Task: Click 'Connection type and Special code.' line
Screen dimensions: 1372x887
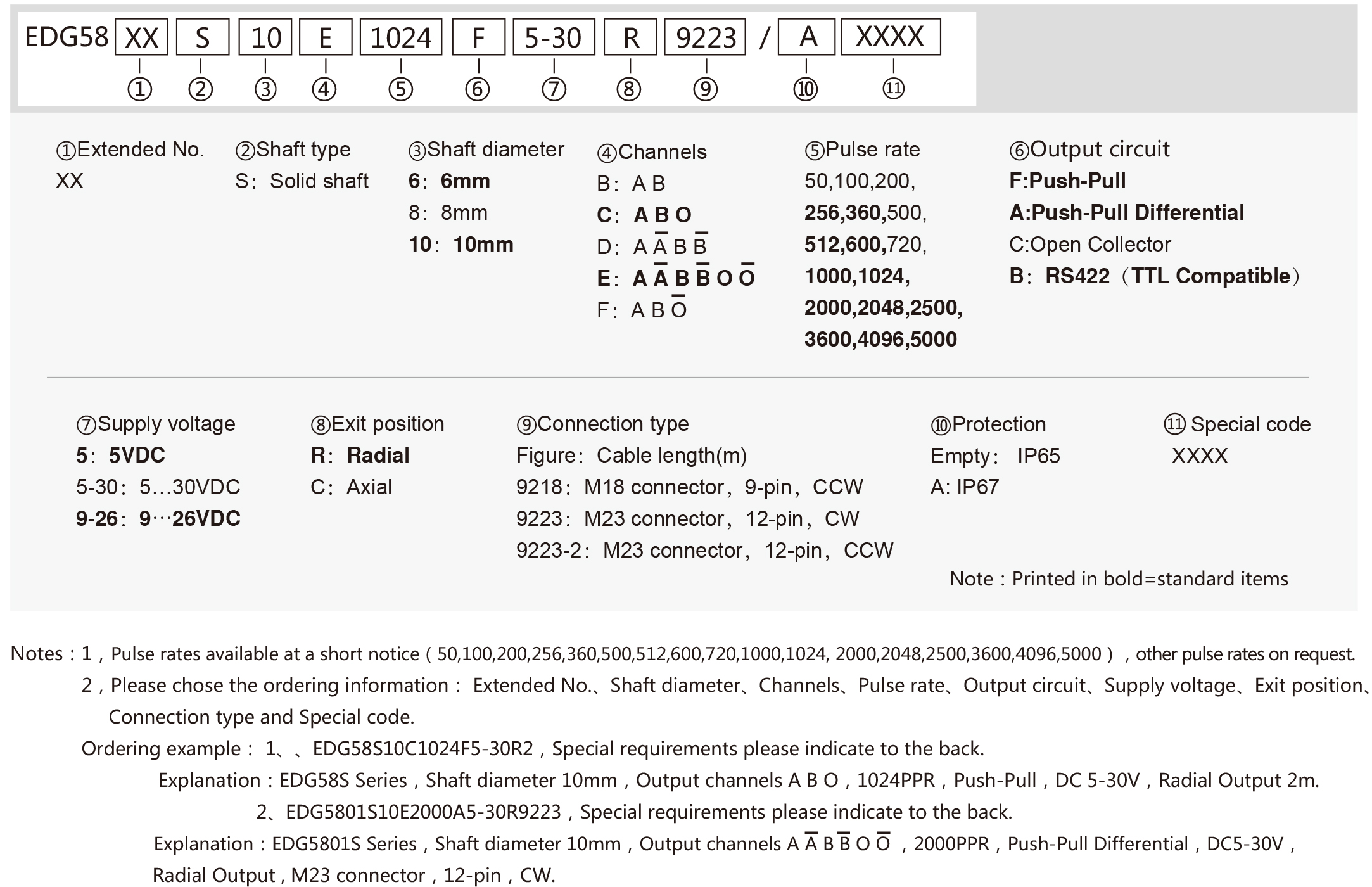Action: 262,717
